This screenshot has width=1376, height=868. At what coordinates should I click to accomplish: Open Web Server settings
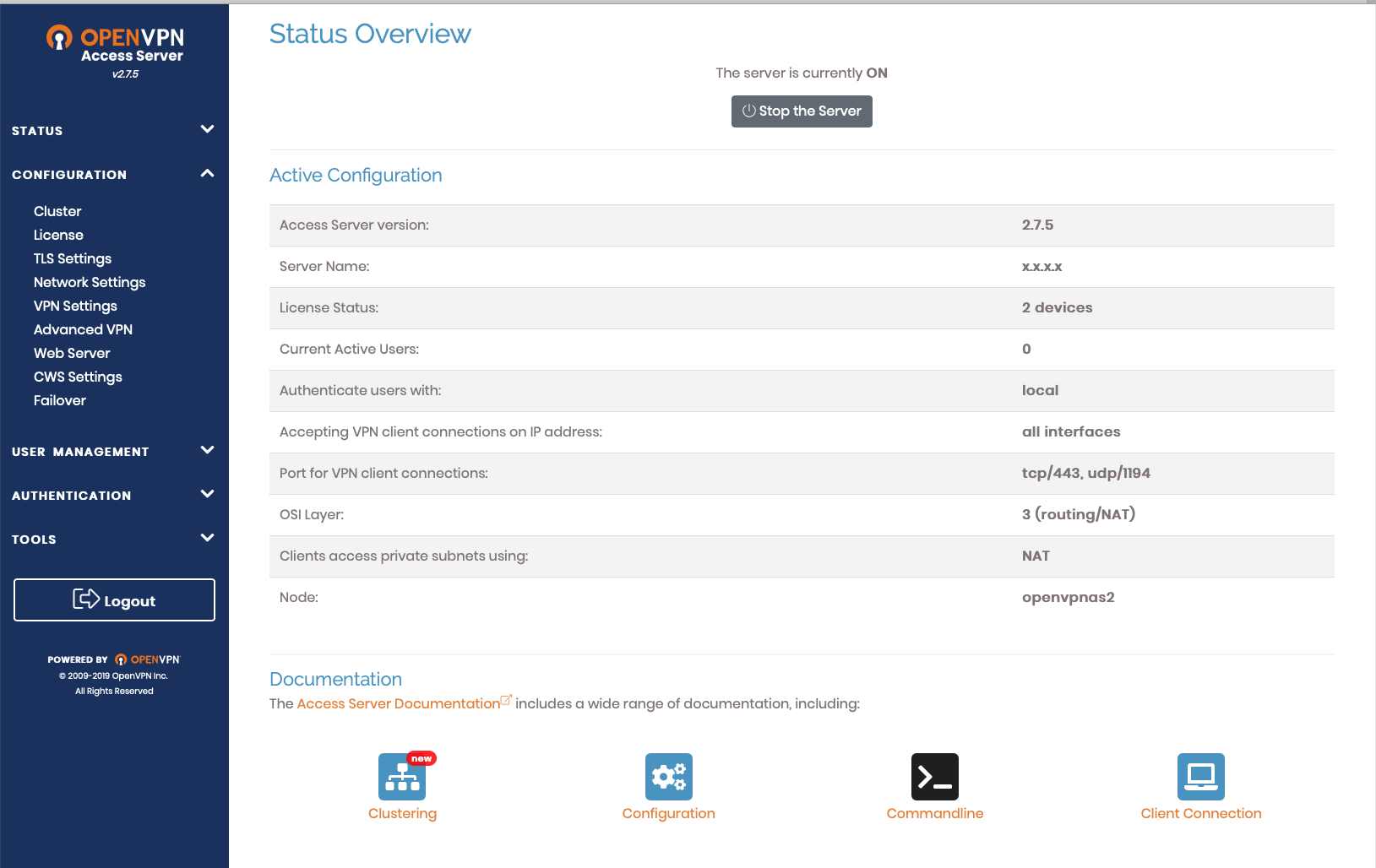[x=72, y=353]
